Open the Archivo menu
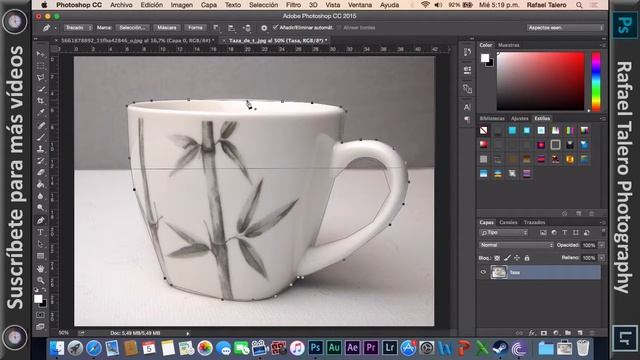Screen dimensions: 640x360 click(121, 5)
